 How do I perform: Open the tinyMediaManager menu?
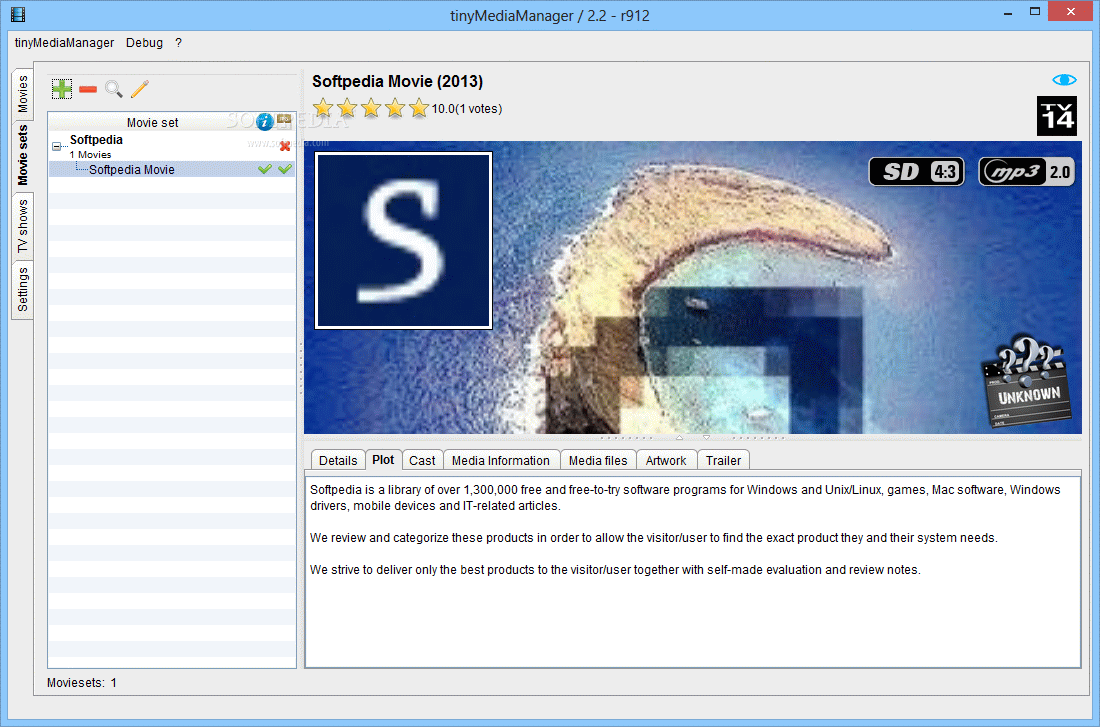[65, 43]
